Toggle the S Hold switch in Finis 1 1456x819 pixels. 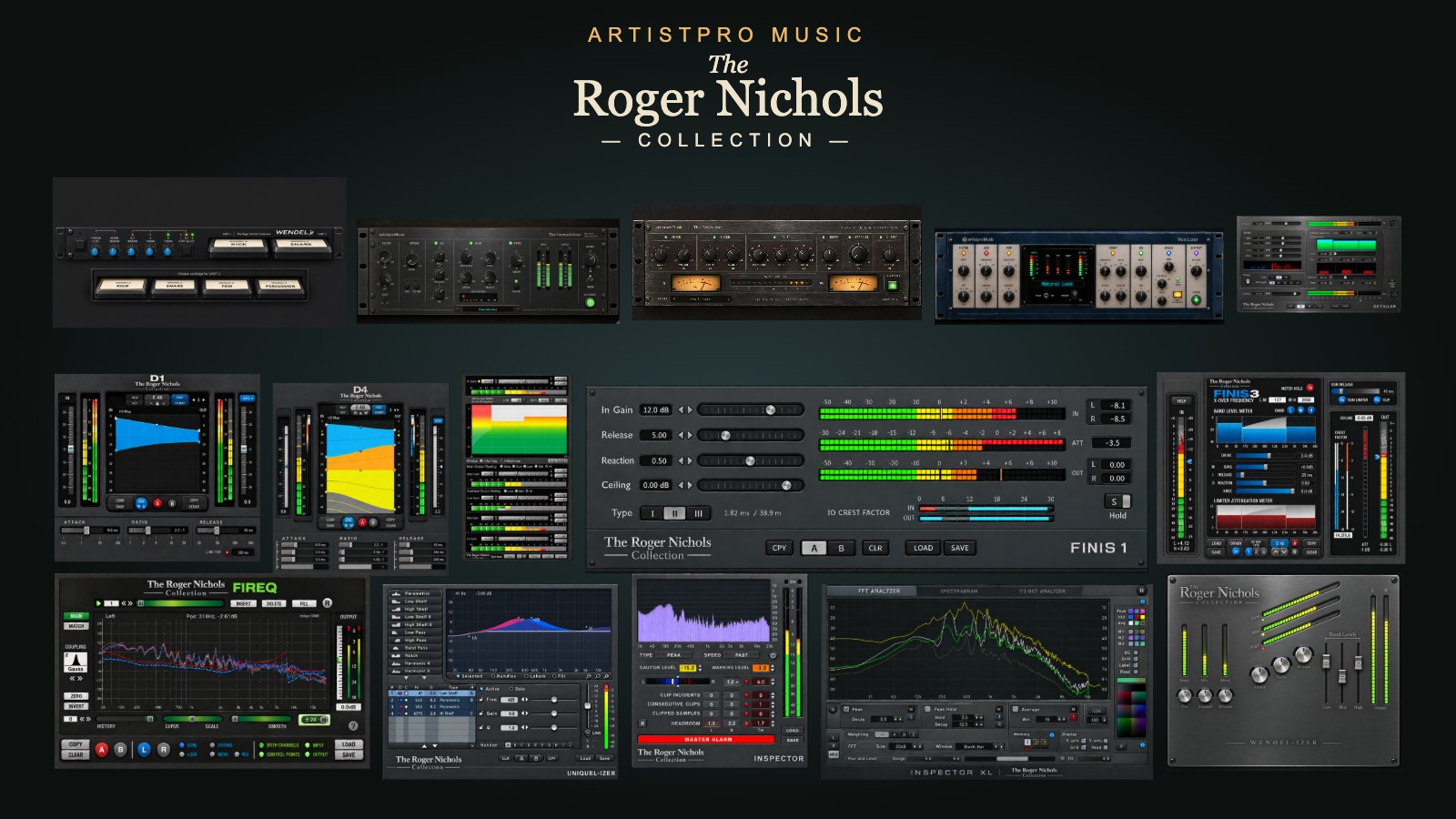click(1117, 501)
